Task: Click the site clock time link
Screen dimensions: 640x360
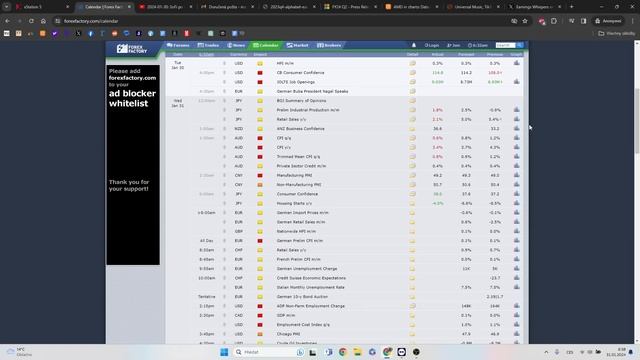Action: point(478,45)
